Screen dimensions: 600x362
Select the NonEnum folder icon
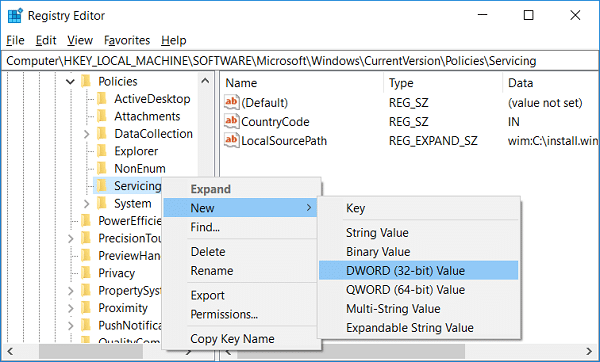pos(102,168)
